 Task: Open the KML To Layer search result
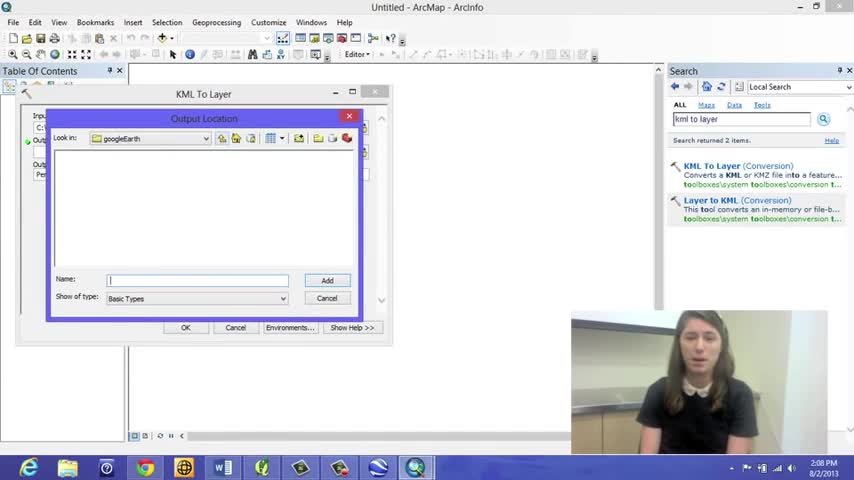coord(739,166)
